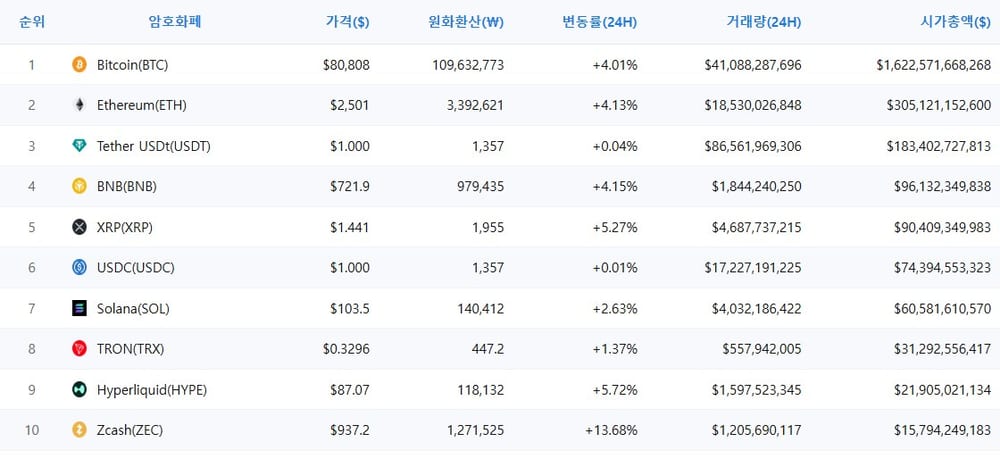Select Ethereum won value 3,392,621

(x=475, y=105)
